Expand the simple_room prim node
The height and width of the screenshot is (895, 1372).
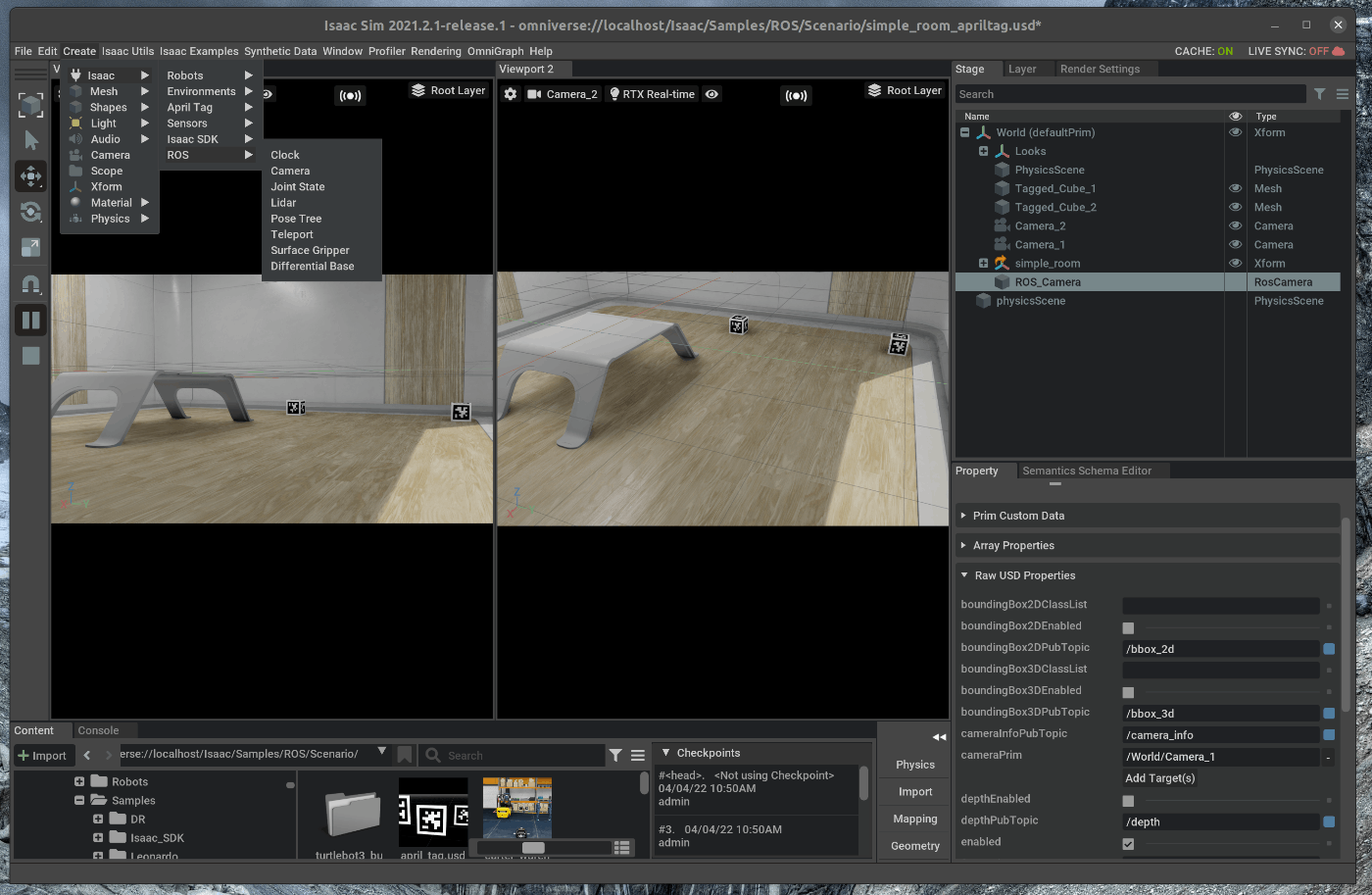tap(983, 263)
